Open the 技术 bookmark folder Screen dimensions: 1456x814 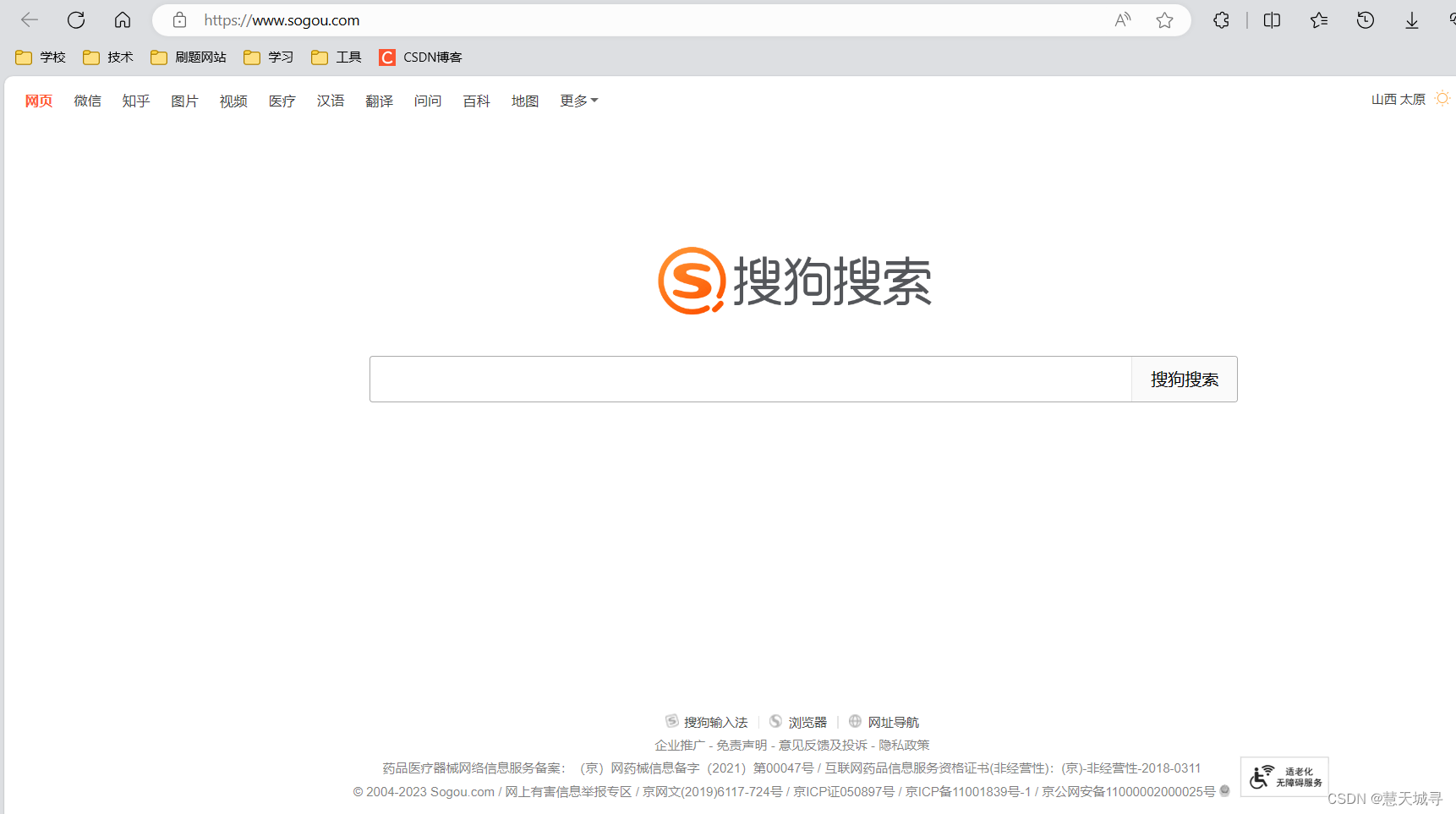pyautogui.click(x=108, y=57)
